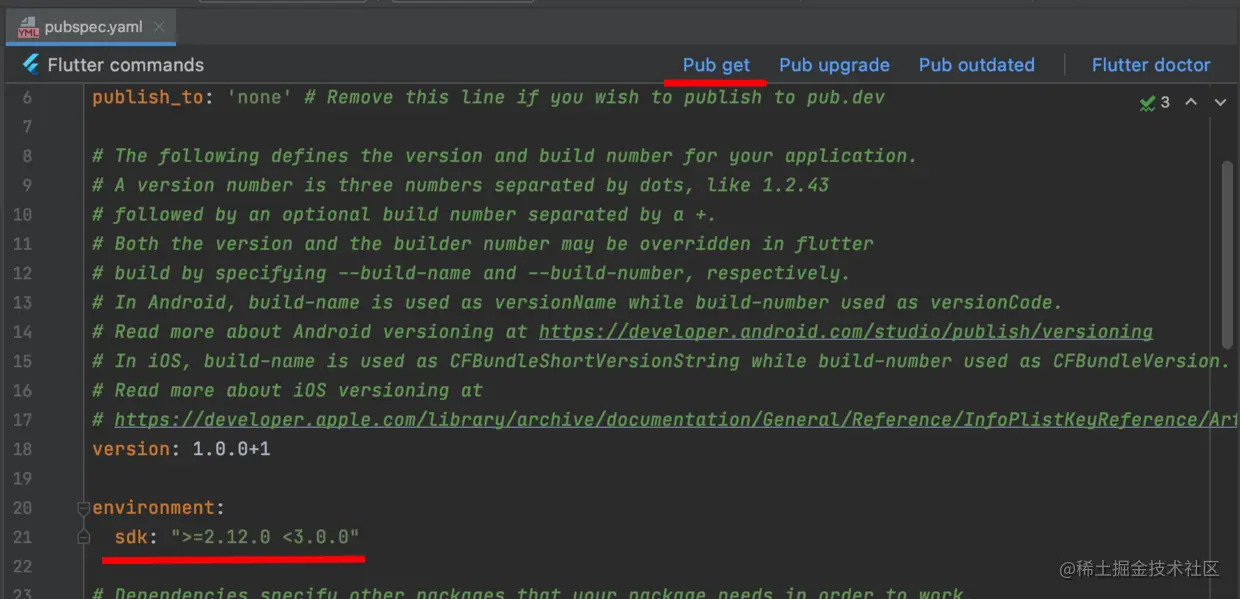This screenshot has width=1240, height=599.
Task: Click the YML file icon on pubspec.yaml tab
Action: point(28,27)
